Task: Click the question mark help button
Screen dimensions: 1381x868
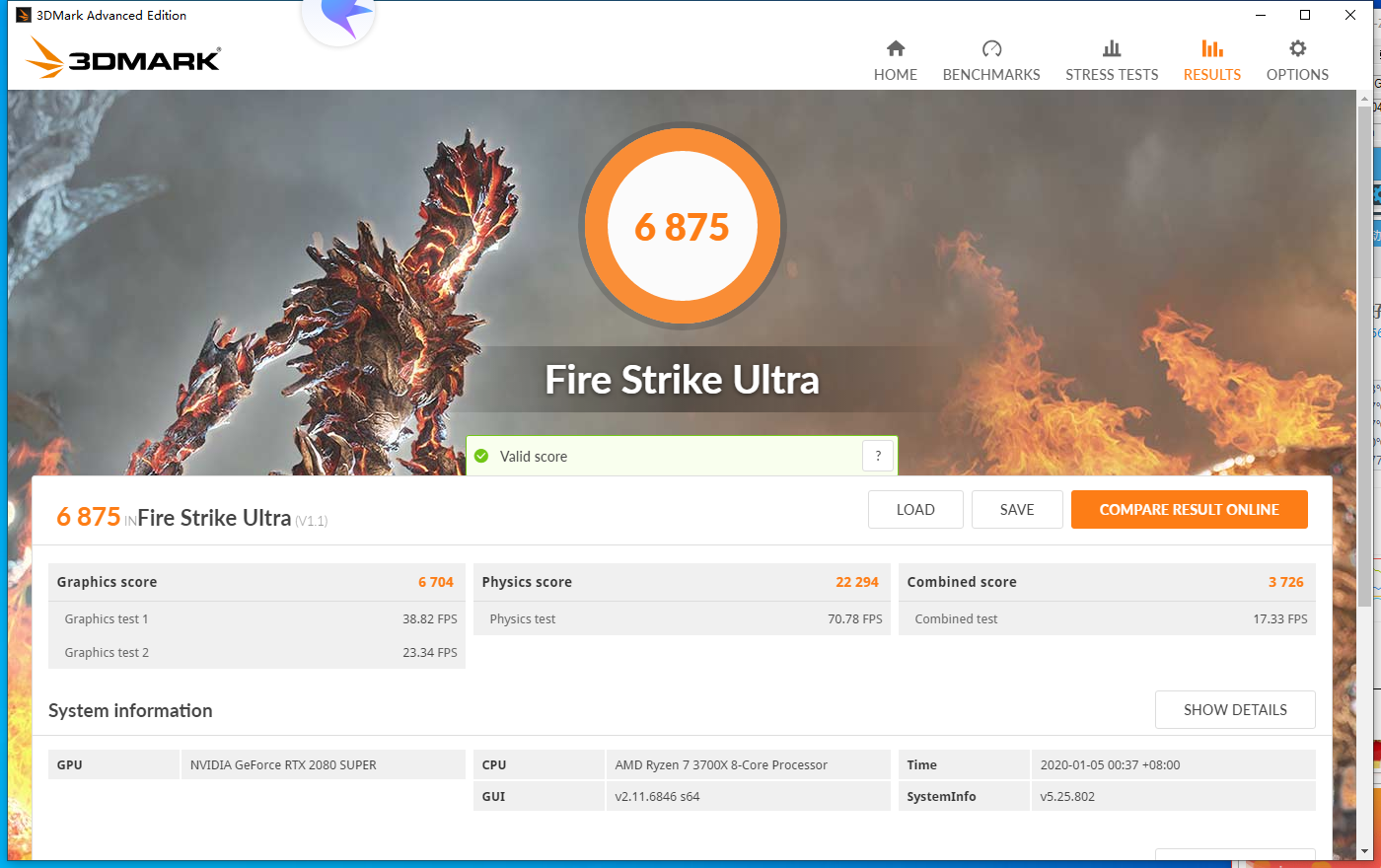Action: tap(878, 456)
